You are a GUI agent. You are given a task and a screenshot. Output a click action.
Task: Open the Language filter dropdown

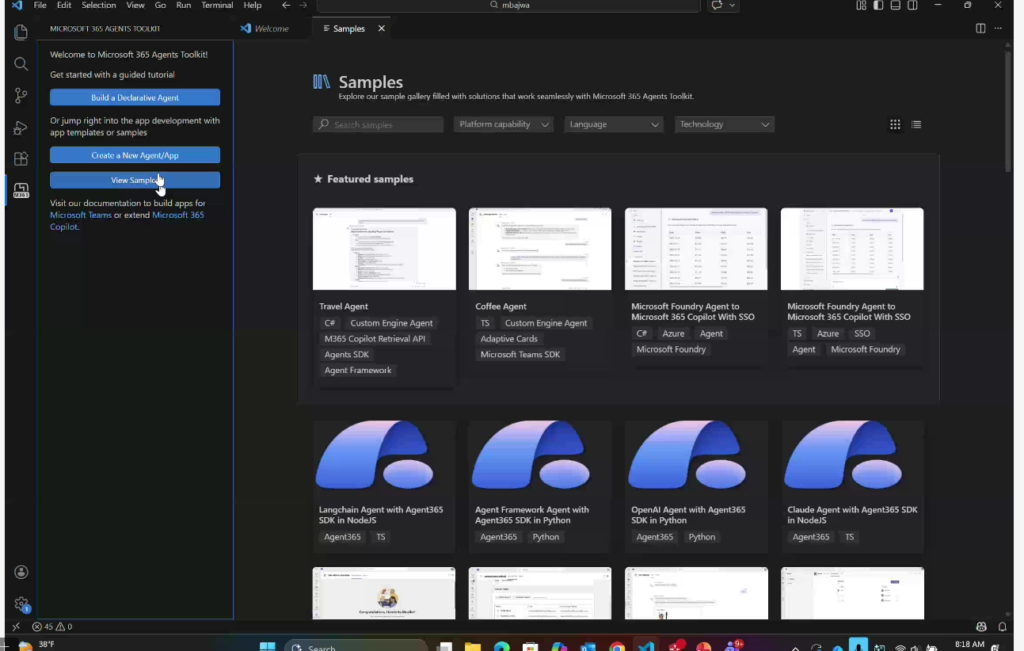tap(614, 125)
